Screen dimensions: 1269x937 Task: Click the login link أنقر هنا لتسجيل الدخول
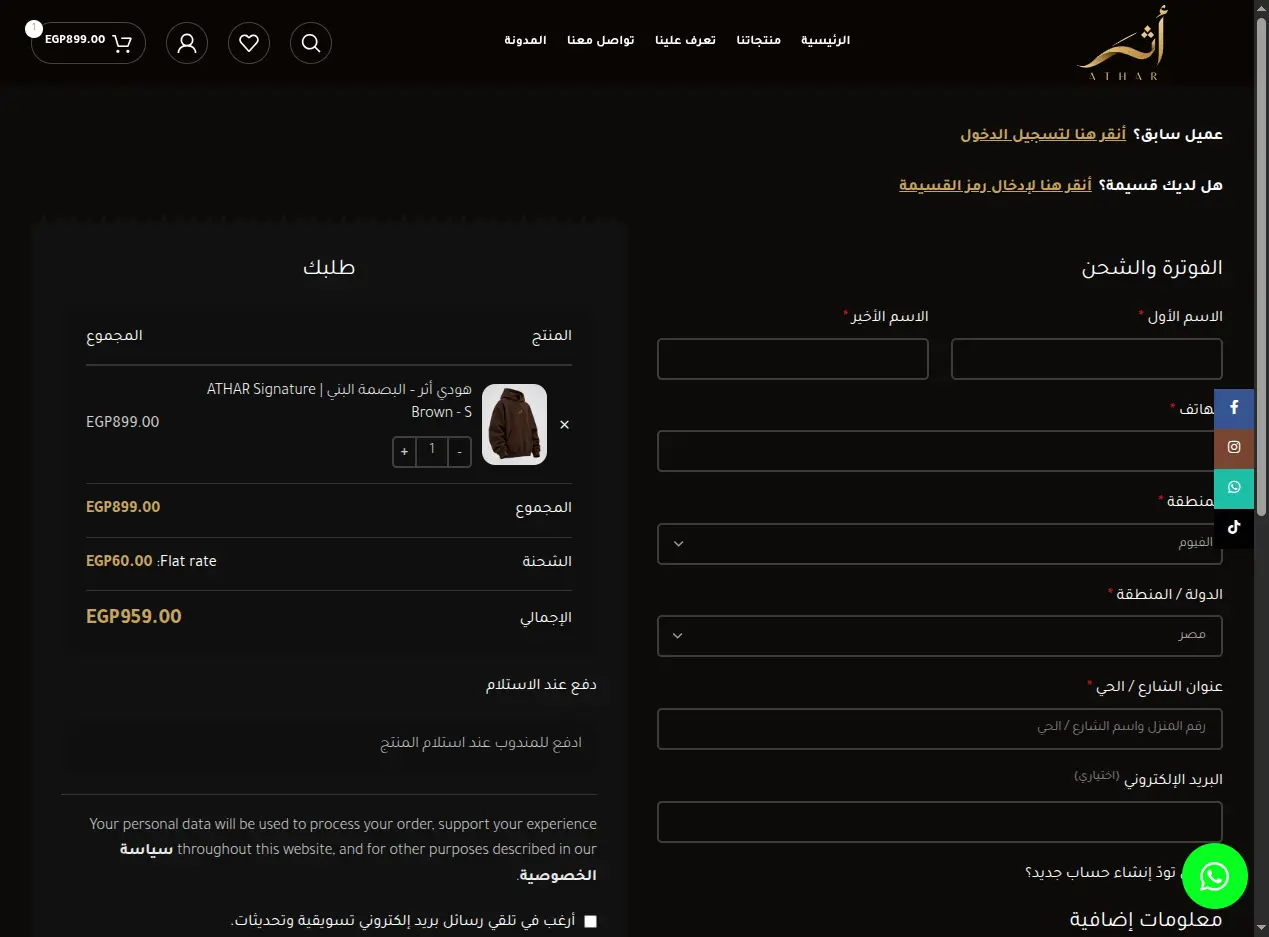point(1043,134)
